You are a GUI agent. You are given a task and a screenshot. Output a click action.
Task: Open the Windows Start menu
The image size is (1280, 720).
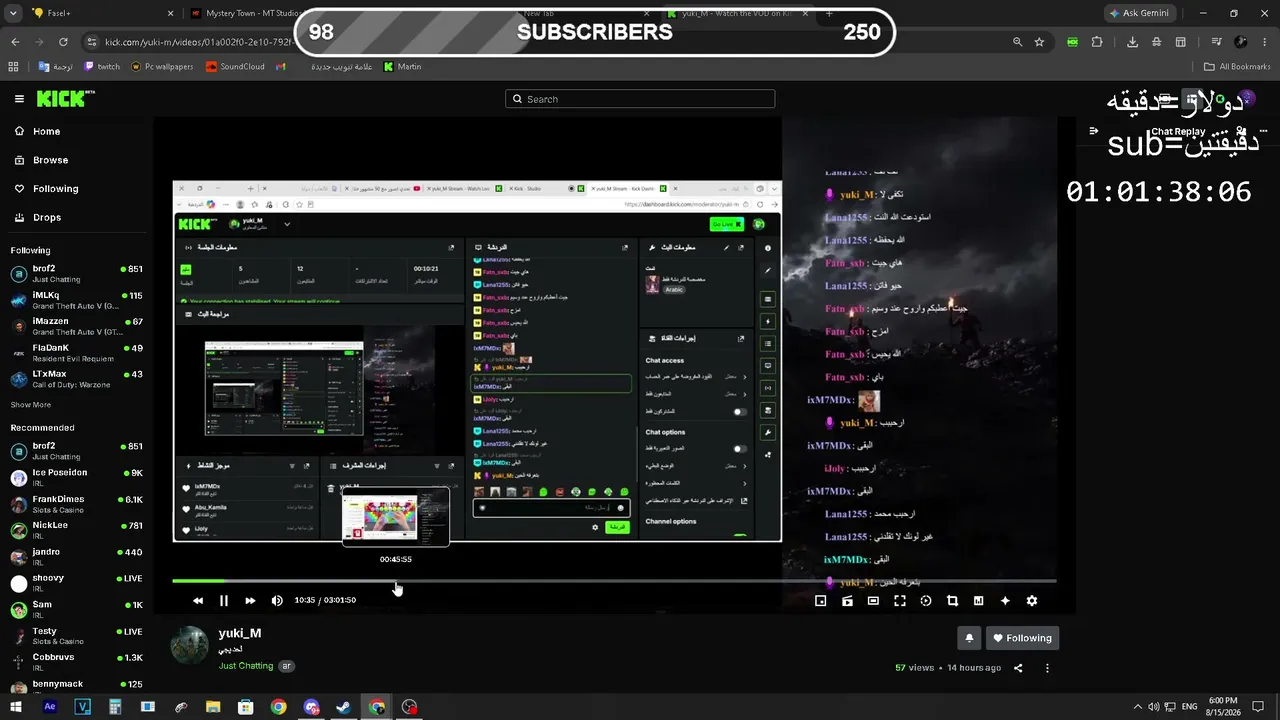(x=16, y=707)
